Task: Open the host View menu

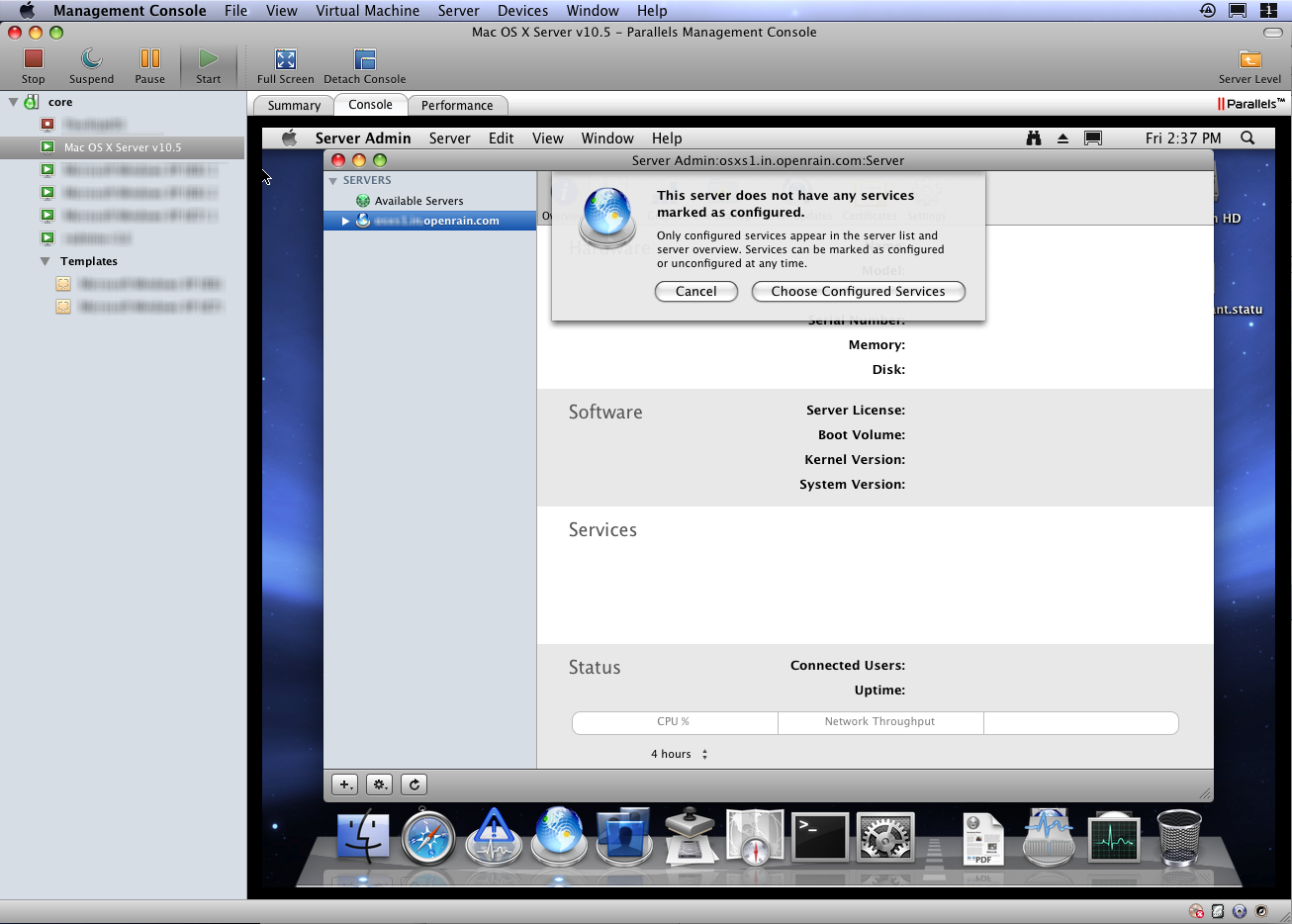Action: [x=281, y=11]
